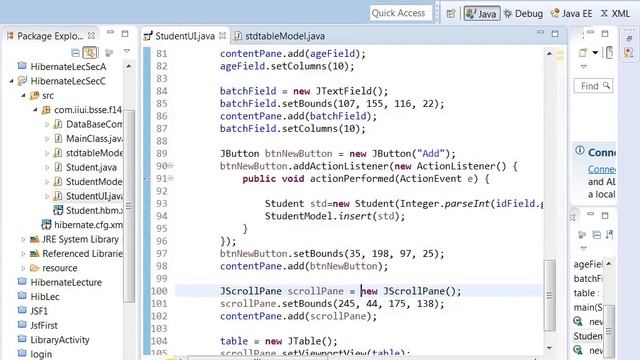Select the HibernateLecture project

pos(66,282)
